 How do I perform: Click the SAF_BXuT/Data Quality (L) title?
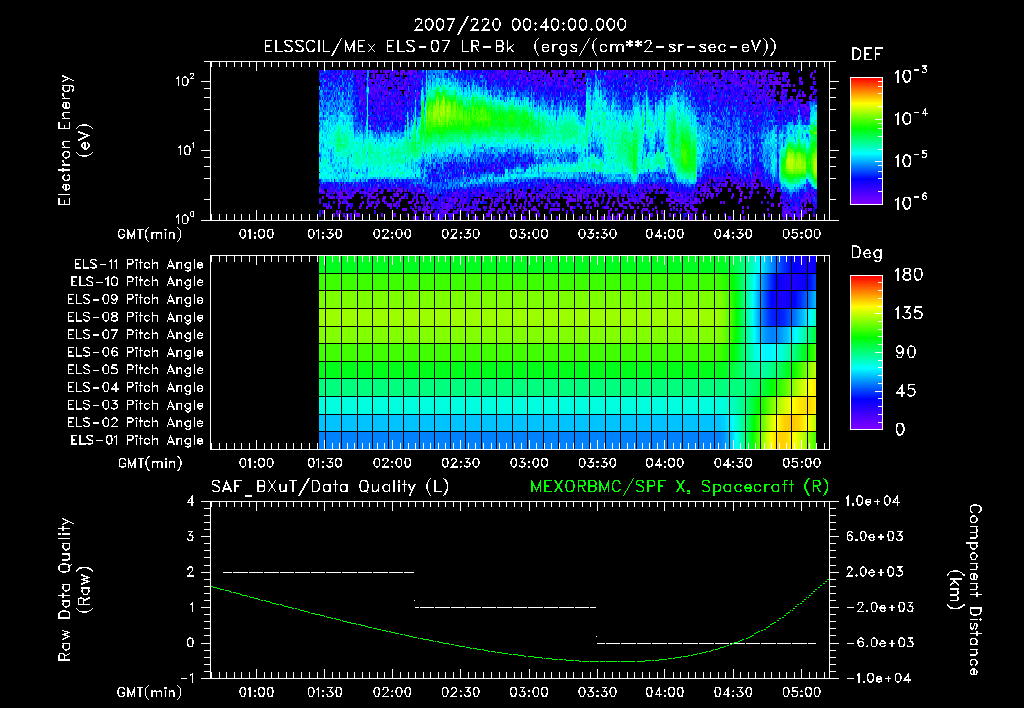[330, 487]
